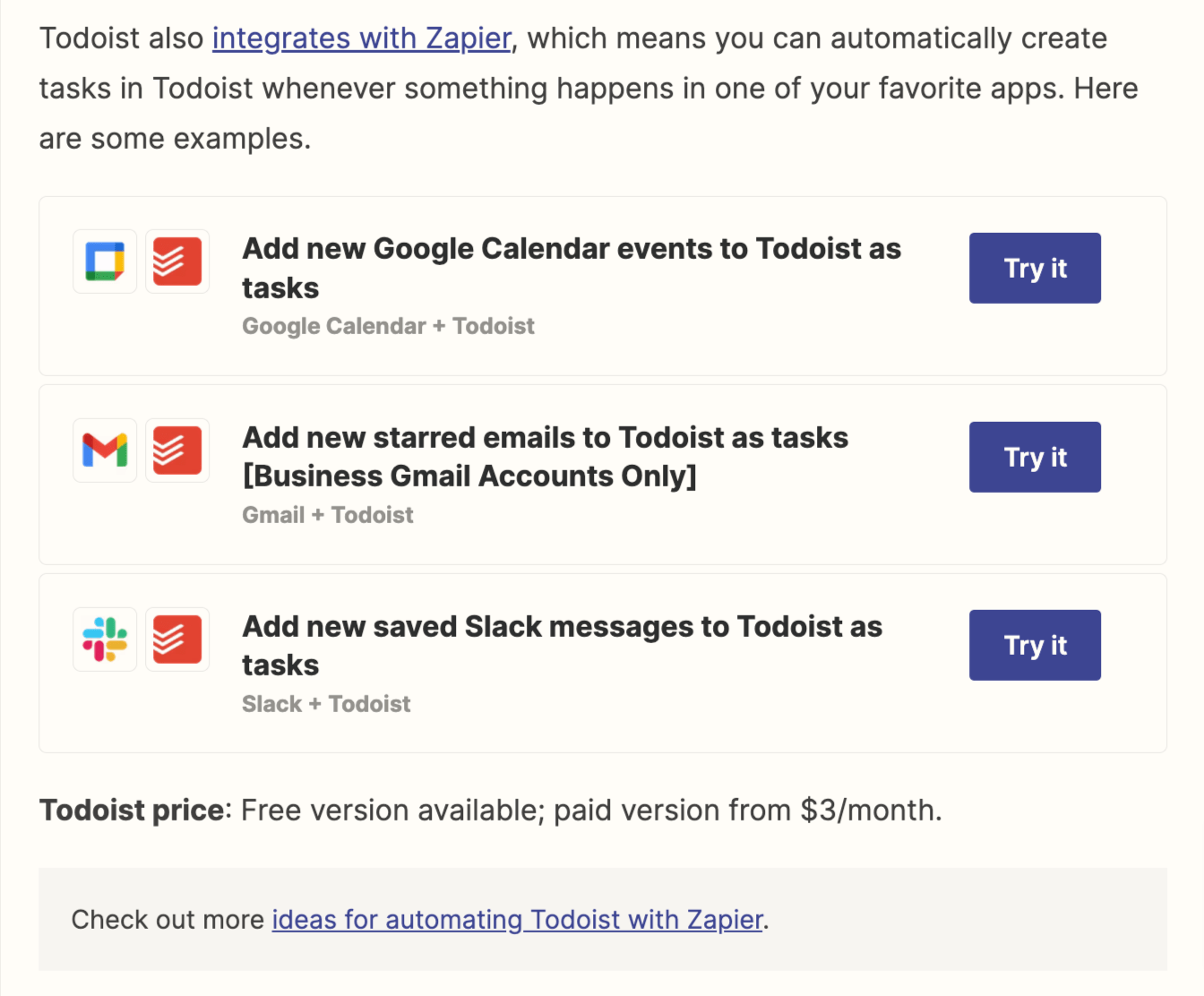1204x996 pixels.
Task: Click the Gmail icon
Action: tap(105, 451)
